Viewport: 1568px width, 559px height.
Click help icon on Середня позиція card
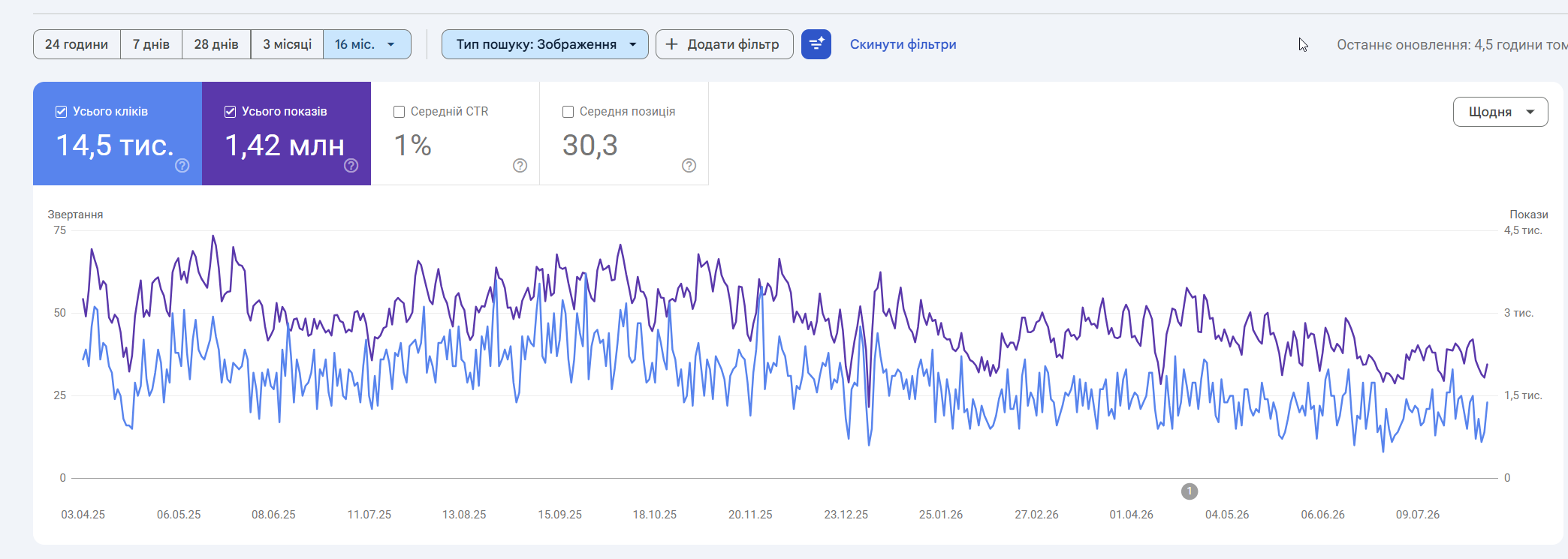pos(689,166)
